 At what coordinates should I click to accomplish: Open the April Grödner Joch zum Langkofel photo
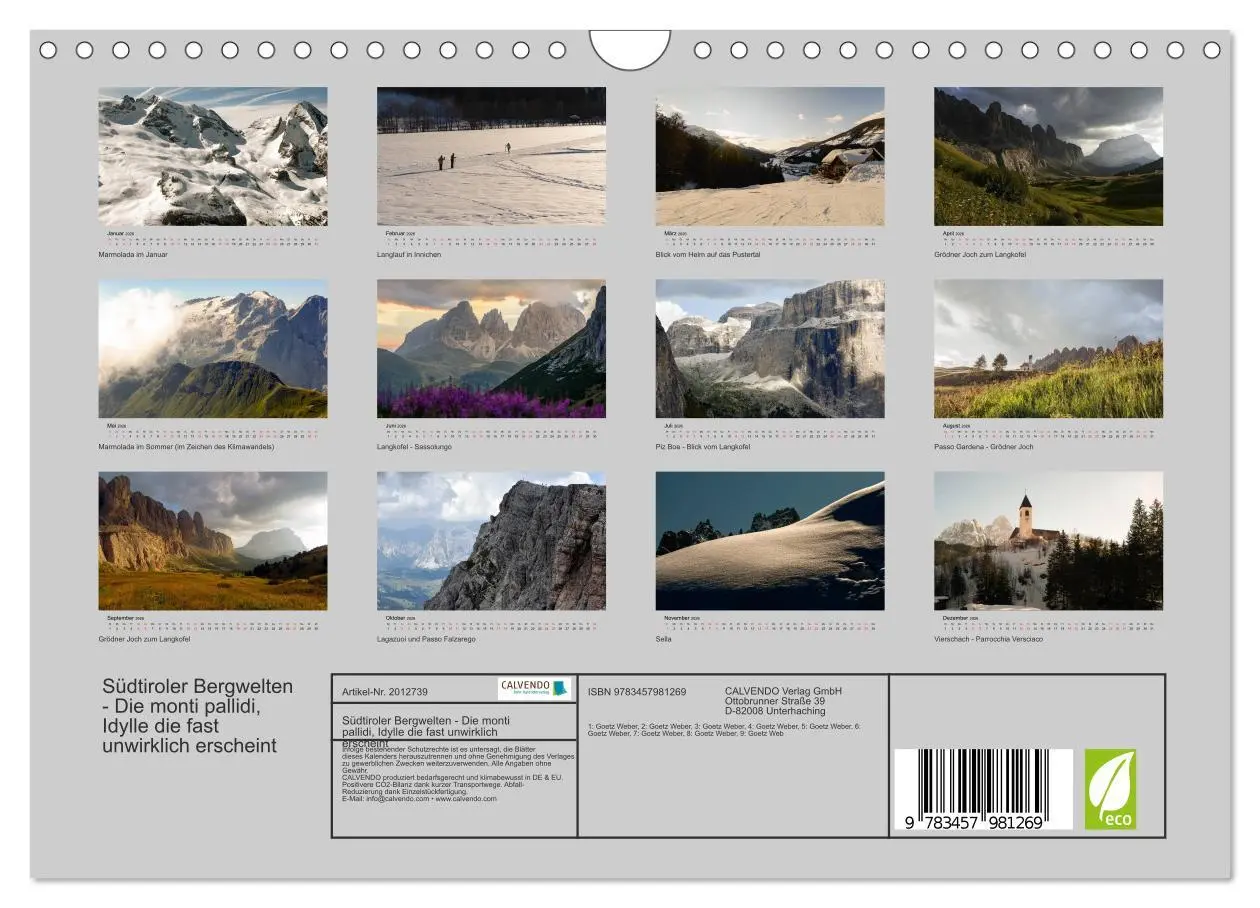pyautogui.click(x=1049, y=156)
